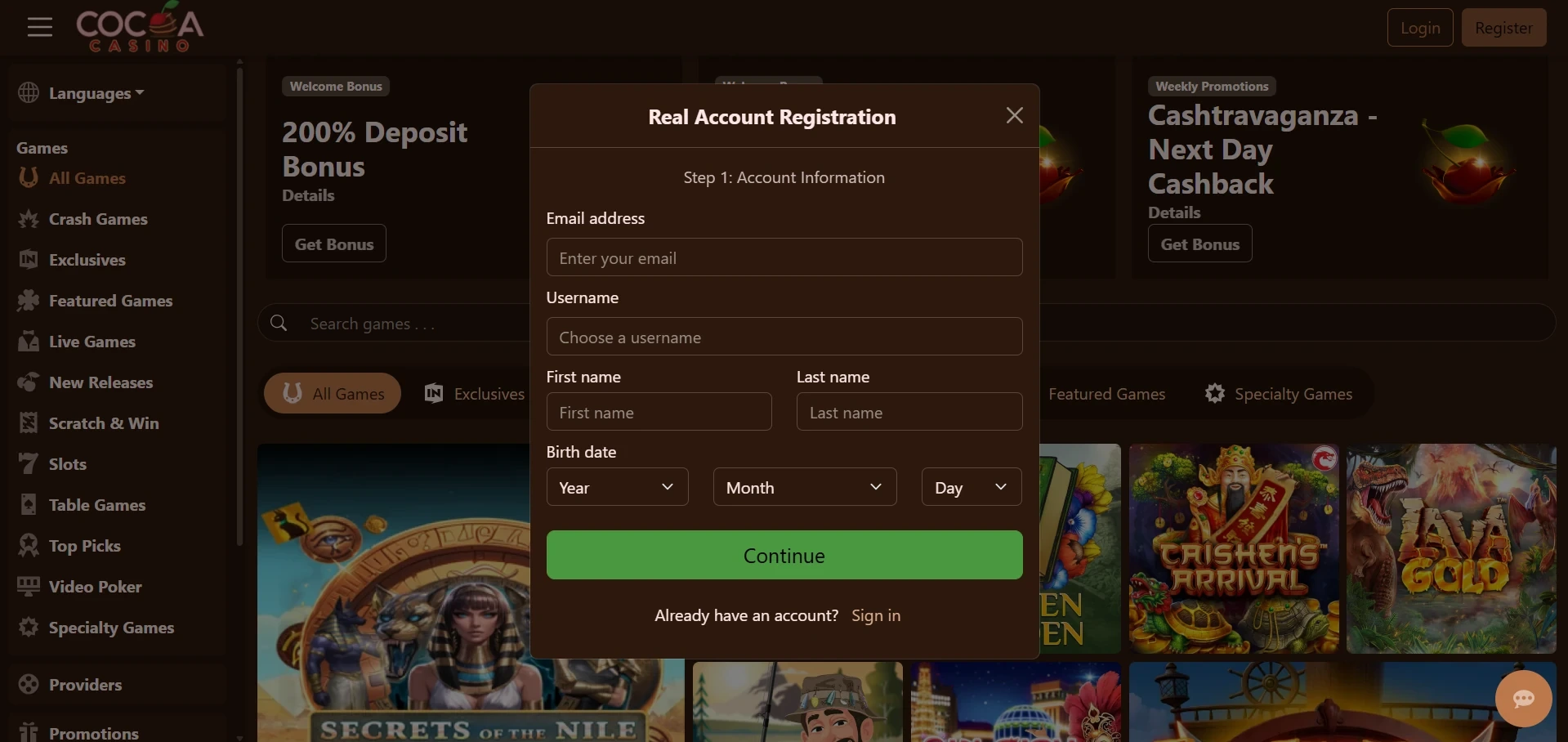Click Details link under 200% Deposit Bonus
This screenshot has height=742, width=1568.
click(x=308, y=195)
